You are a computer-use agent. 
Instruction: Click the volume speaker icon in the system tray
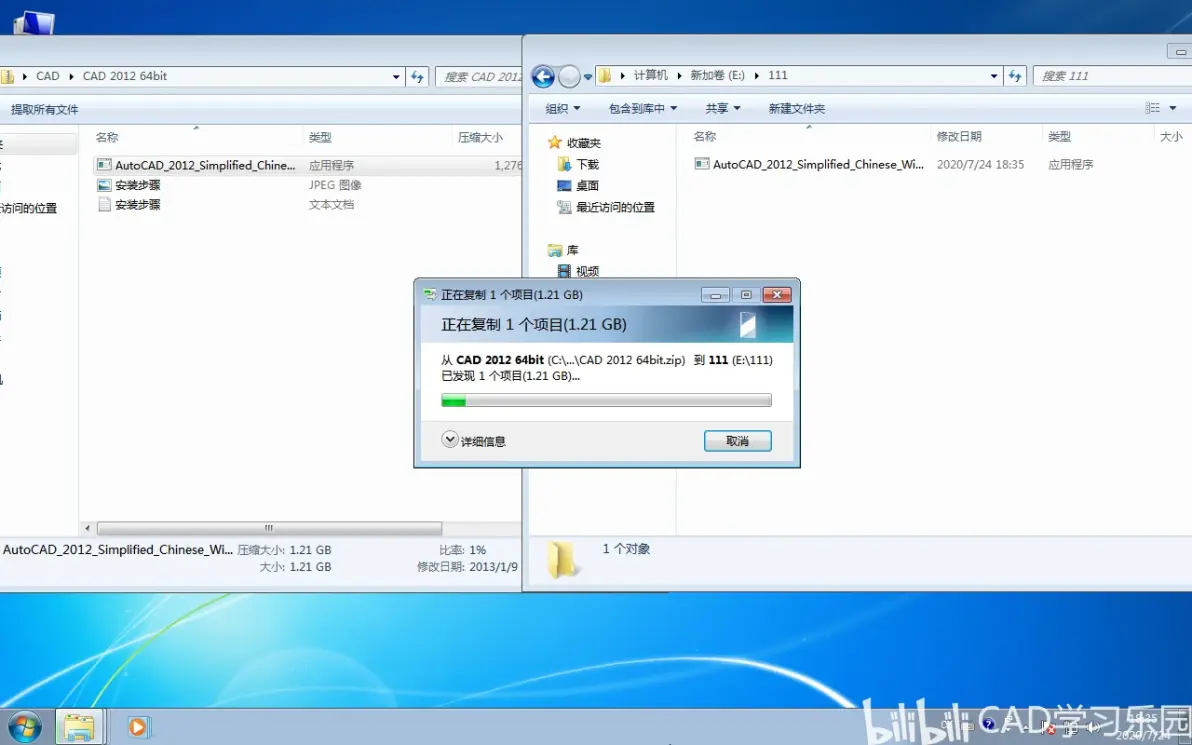coord(1093,728)
